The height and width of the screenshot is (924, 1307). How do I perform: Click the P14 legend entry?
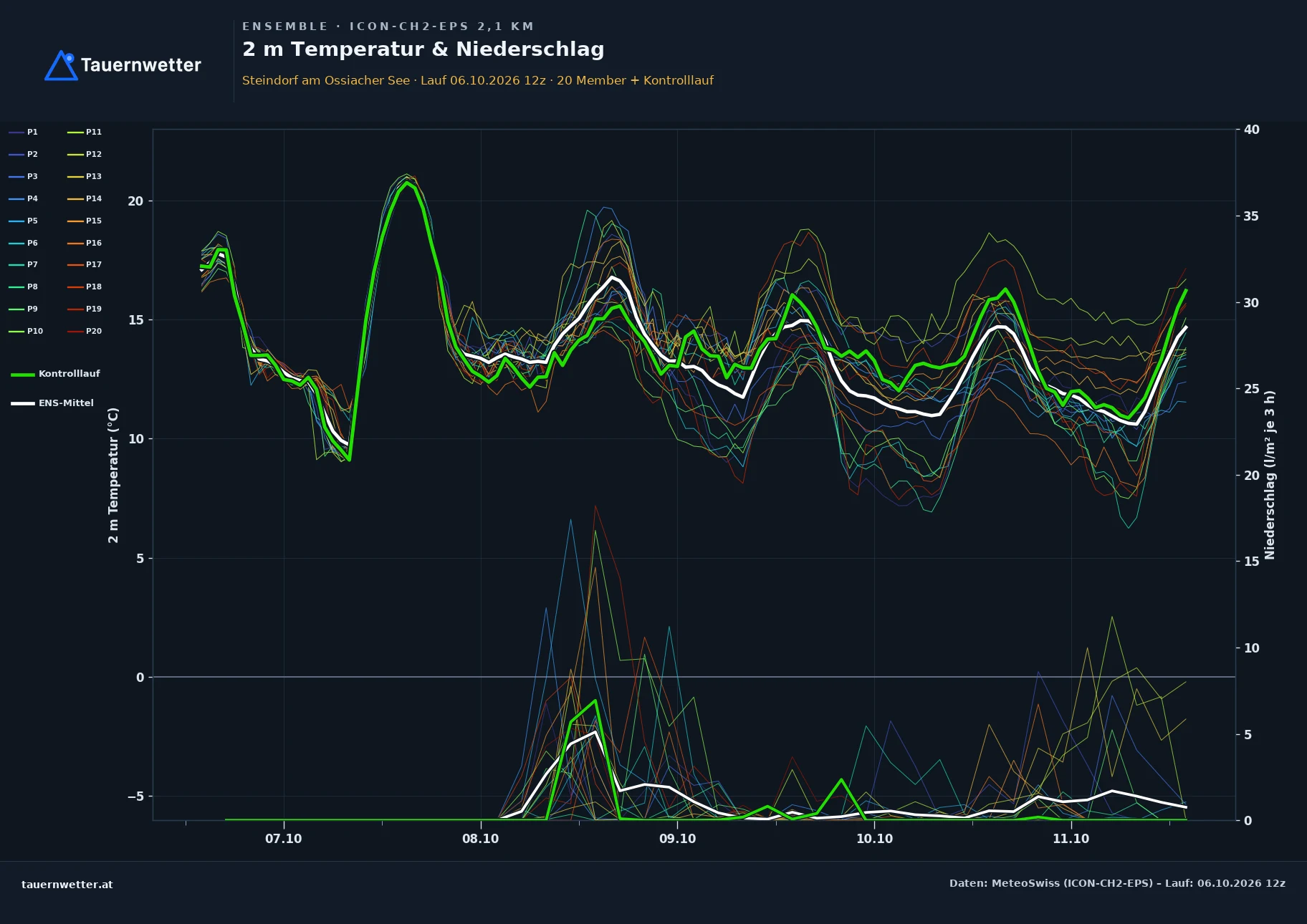(x=85, y=198)
